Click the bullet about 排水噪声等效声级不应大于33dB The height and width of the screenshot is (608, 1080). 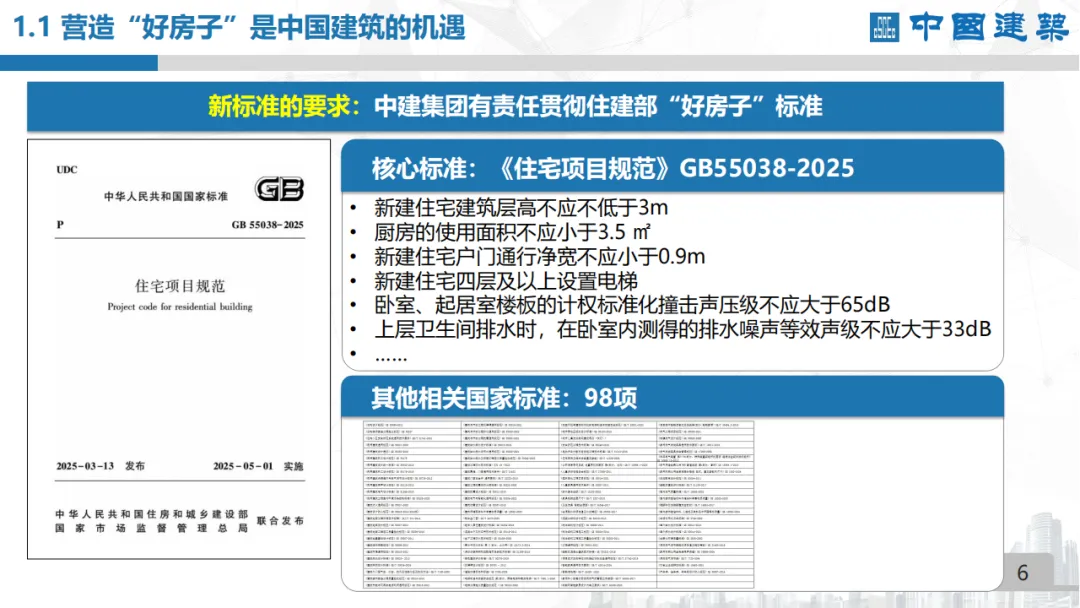[x=683, y=329]
